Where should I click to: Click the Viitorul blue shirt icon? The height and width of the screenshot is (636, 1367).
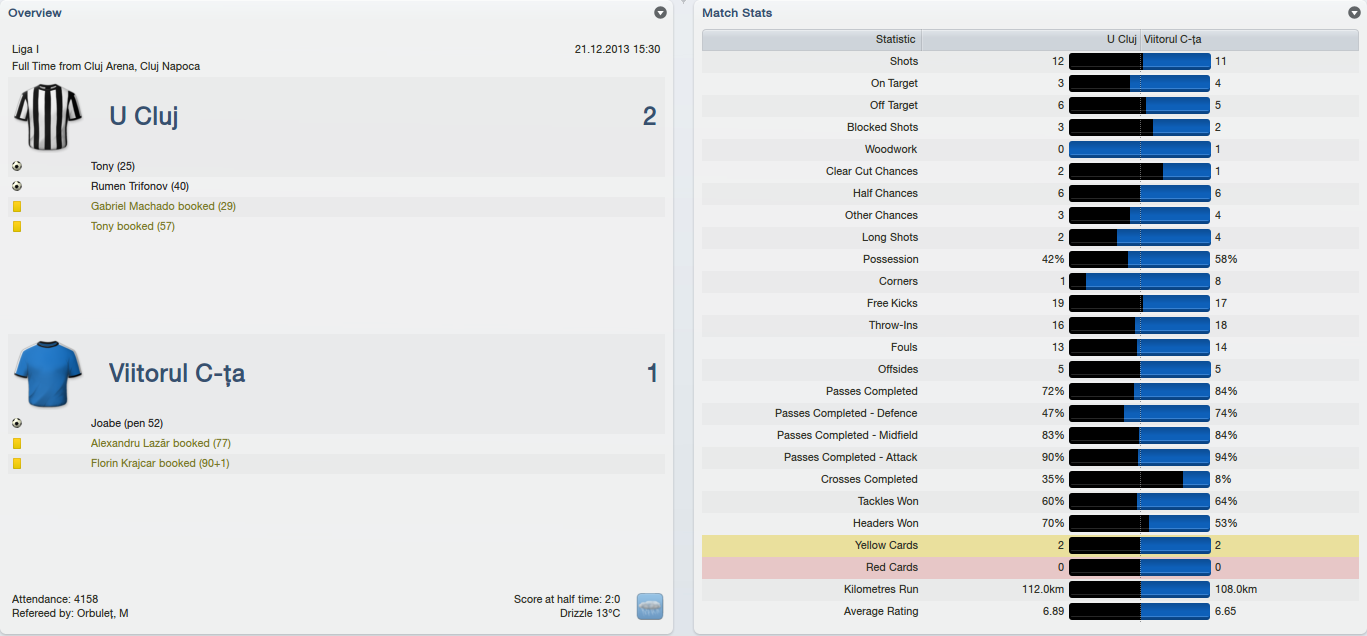pos(47,373)
